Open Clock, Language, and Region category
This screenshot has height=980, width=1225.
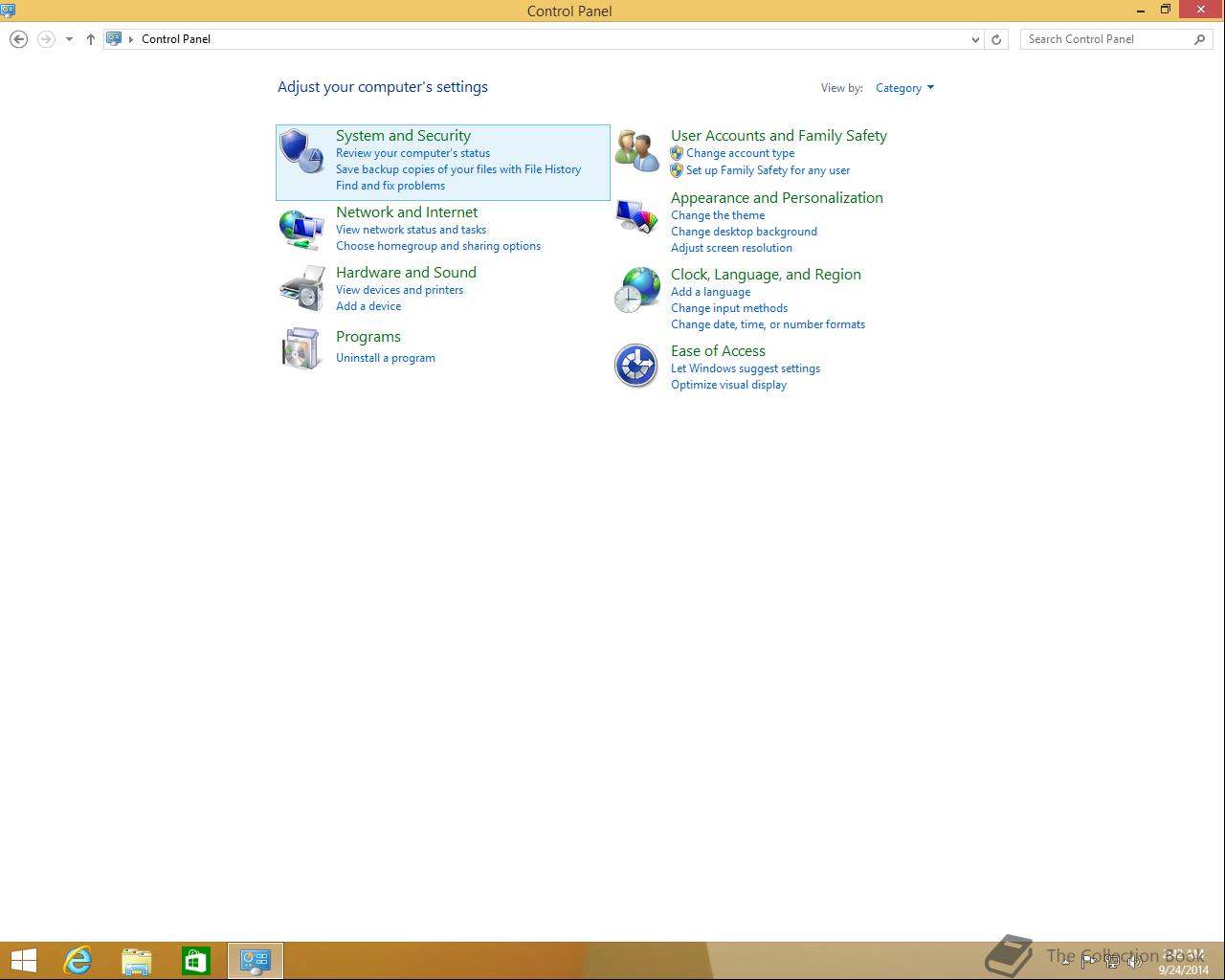pos(766,275)
